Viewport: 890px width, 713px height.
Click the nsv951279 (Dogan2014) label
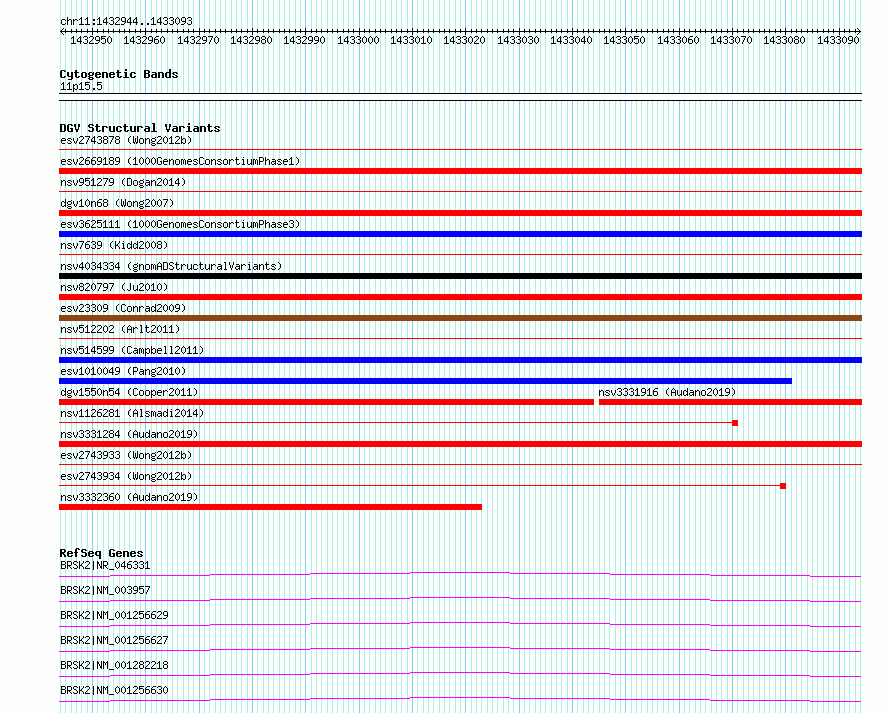tap(123, 182)
